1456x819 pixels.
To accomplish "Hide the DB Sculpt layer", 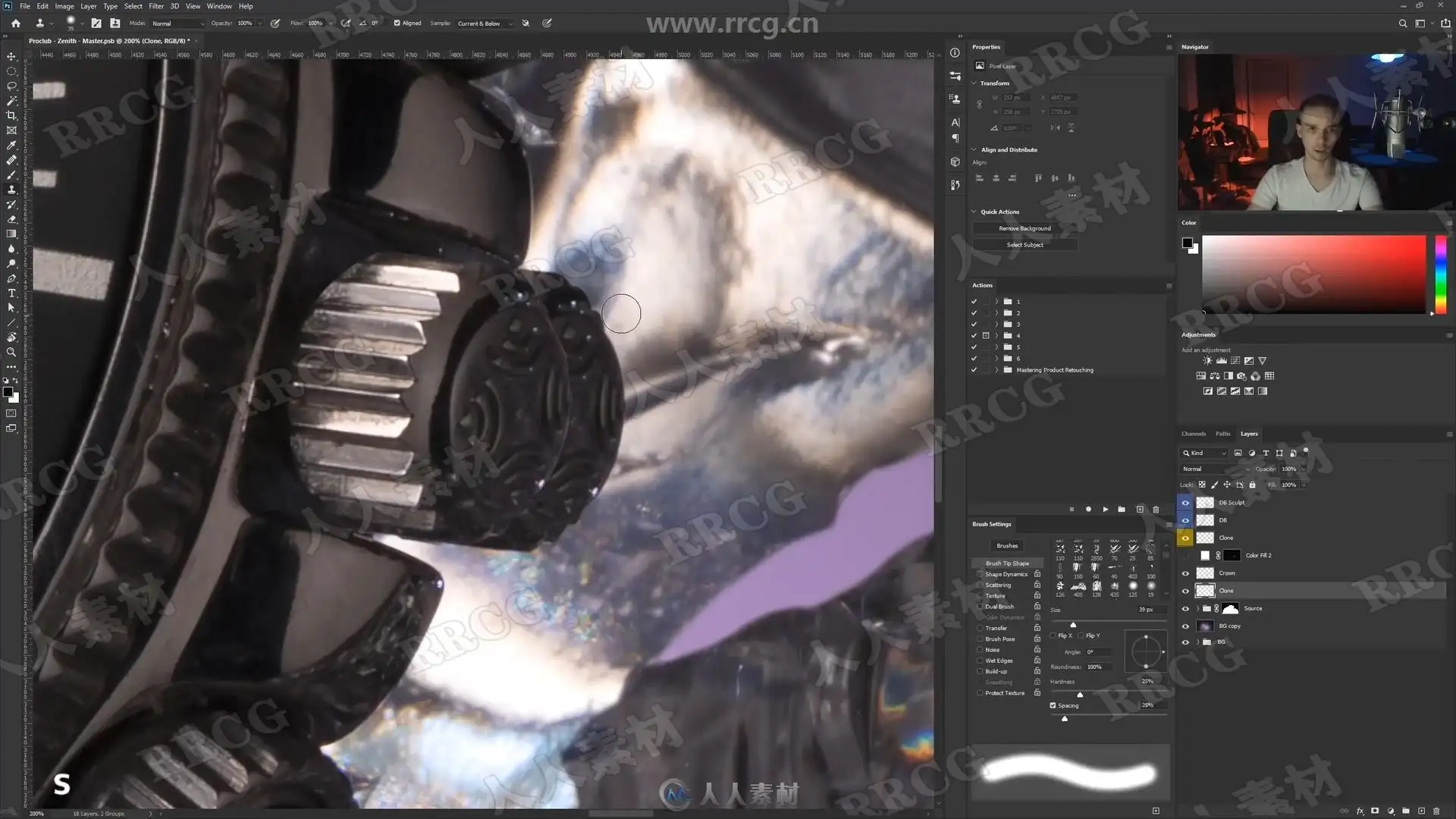I will coord(1185,503).
